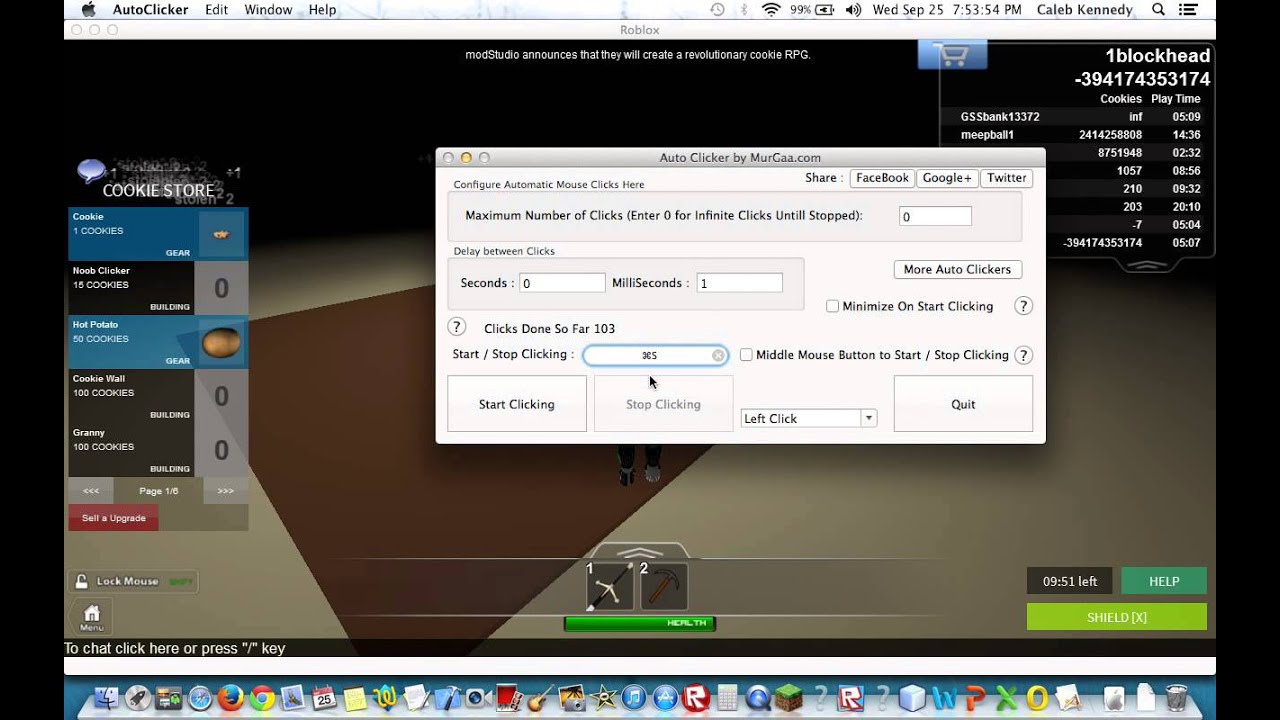Open iTunes from the dock

[635, 697]
